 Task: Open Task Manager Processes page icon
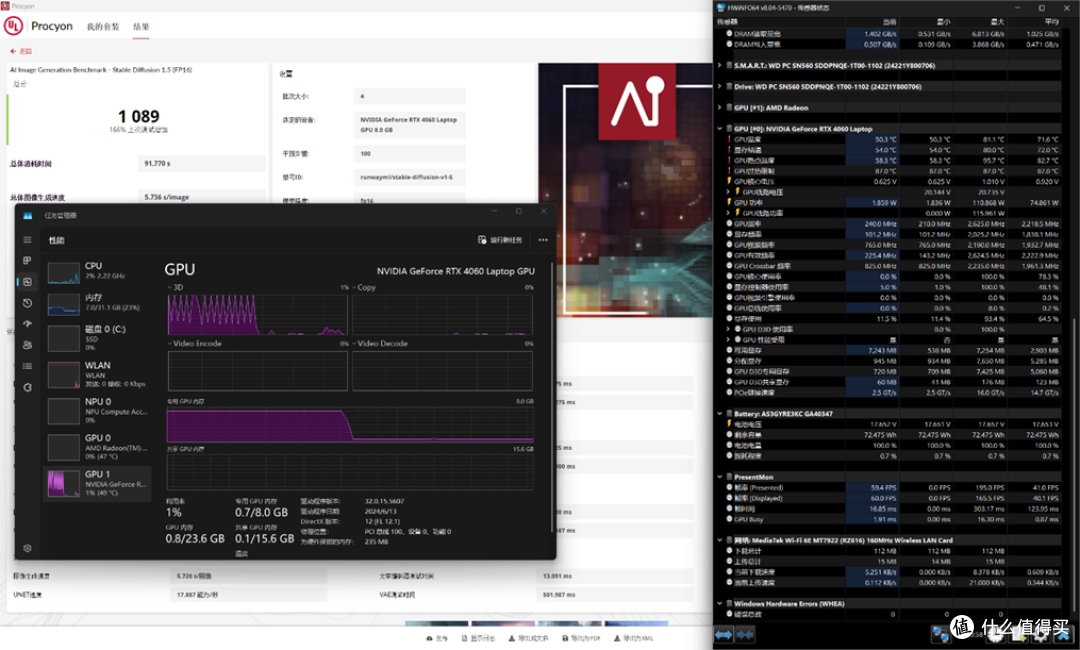point(28,260)
